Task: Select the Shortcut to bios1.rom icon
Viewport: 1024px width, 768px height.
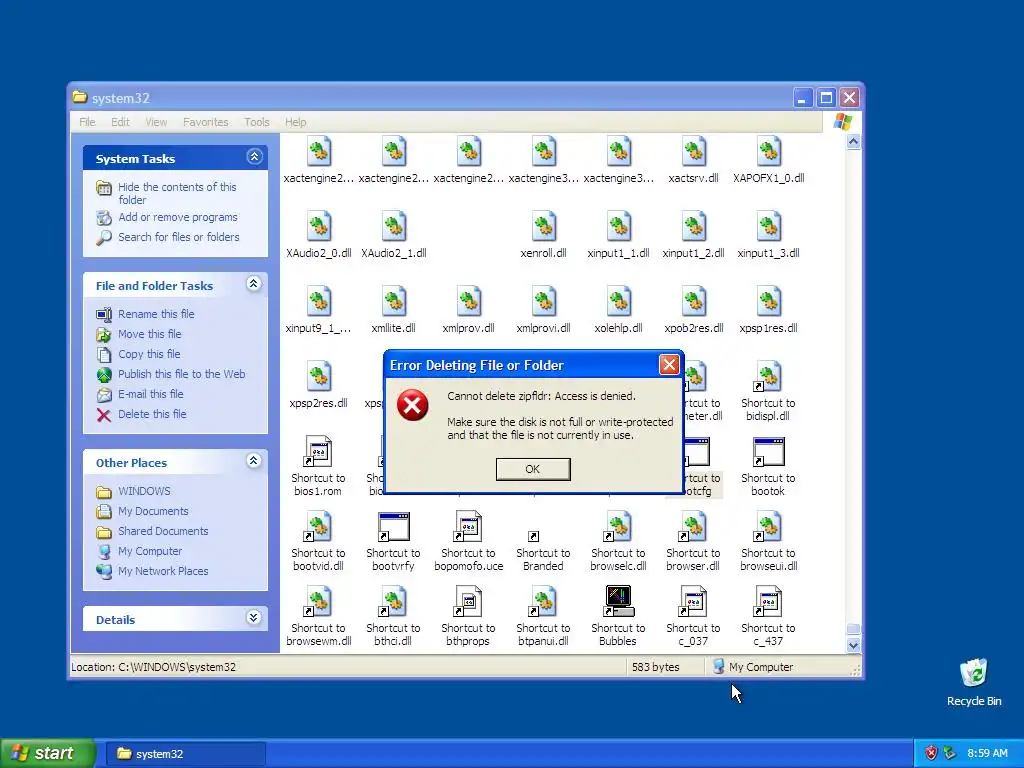Action: click(x=319, y=452)
